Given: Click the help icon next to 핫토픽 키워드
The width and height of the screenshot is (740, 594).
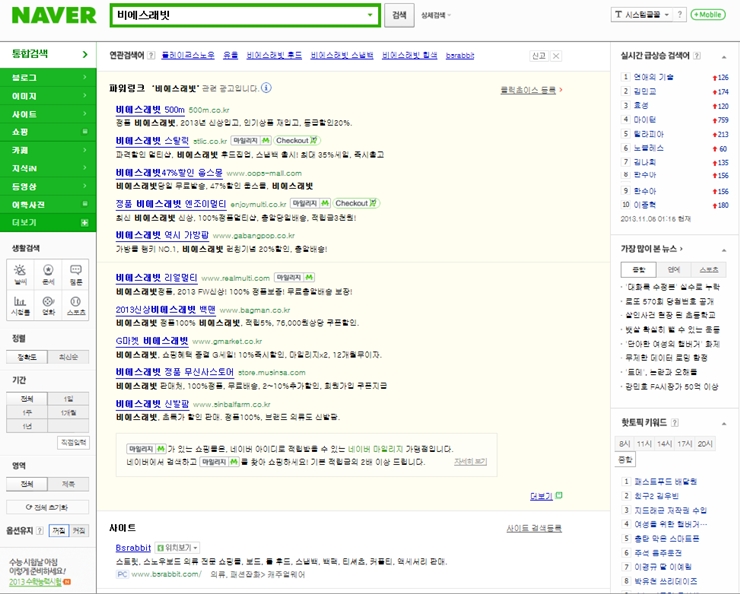Looking at the screenshot, I should 674,423.
